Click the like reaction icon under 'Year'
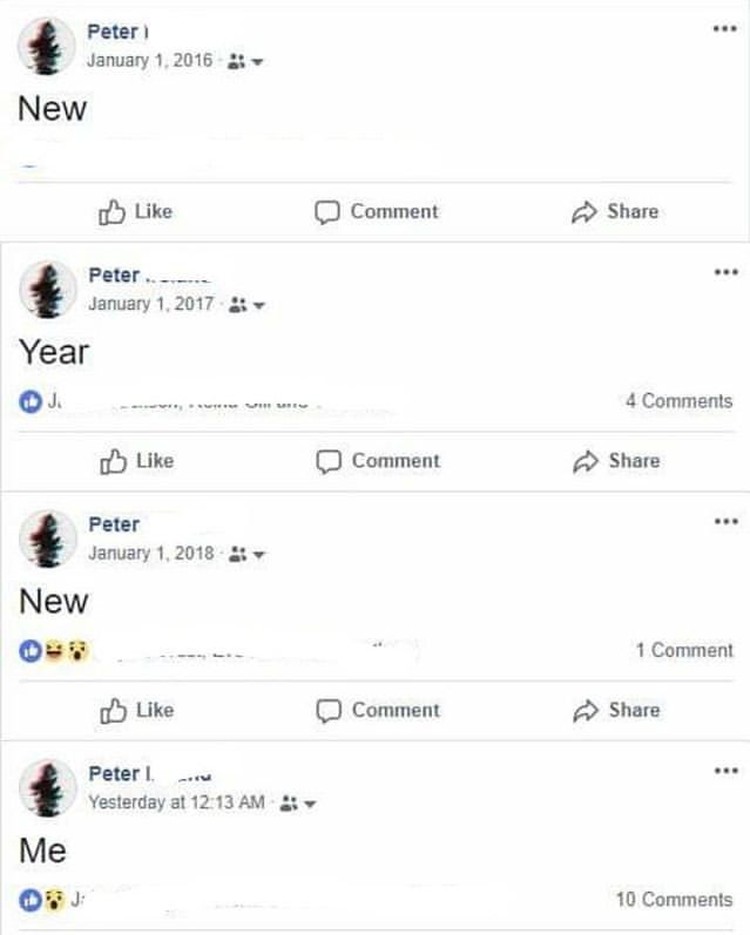This screenshot has height=935, width=750. click(30, 401)
